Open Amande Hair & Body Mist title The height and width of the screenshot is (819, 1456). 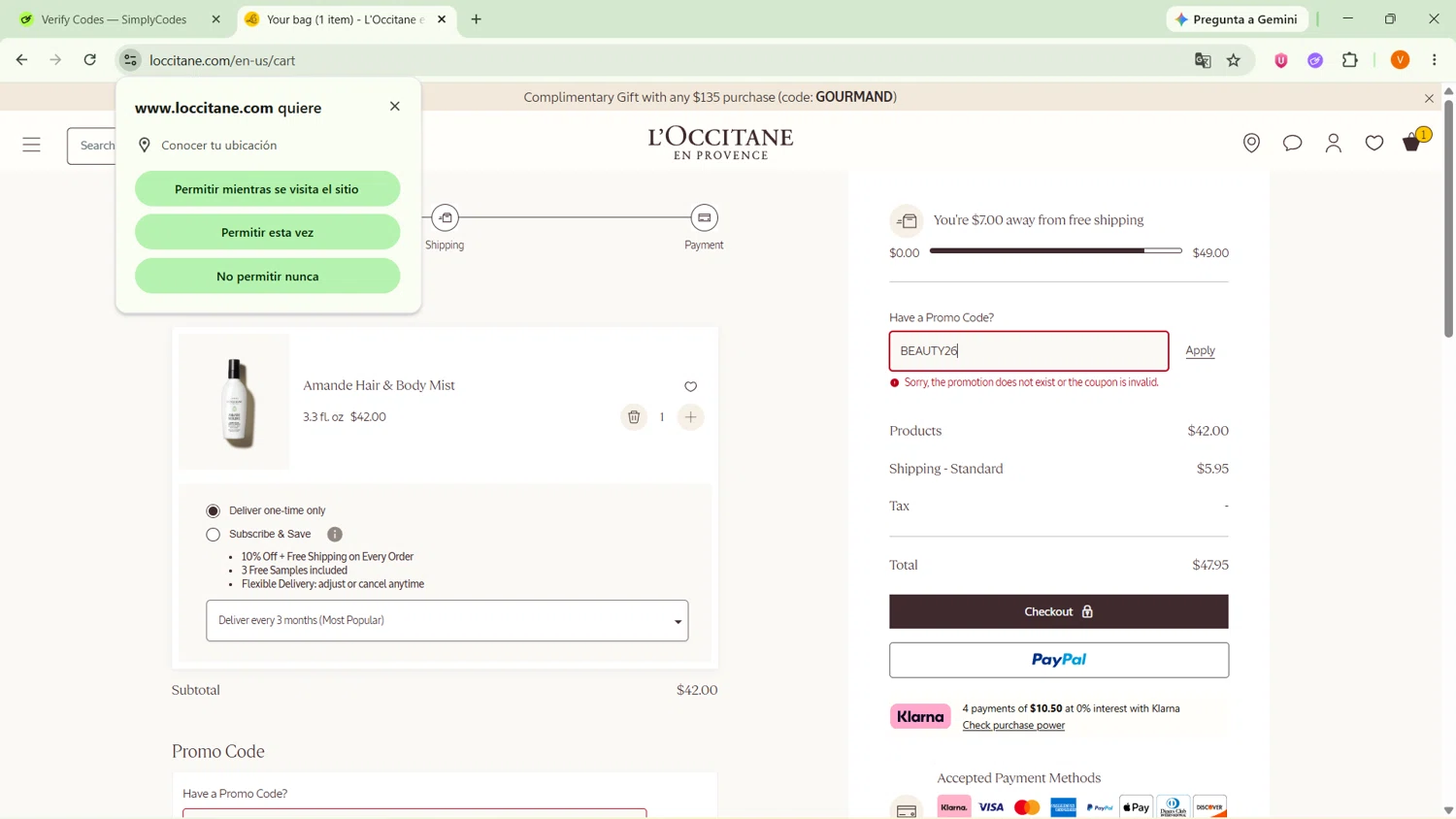(x=379, y=386)
